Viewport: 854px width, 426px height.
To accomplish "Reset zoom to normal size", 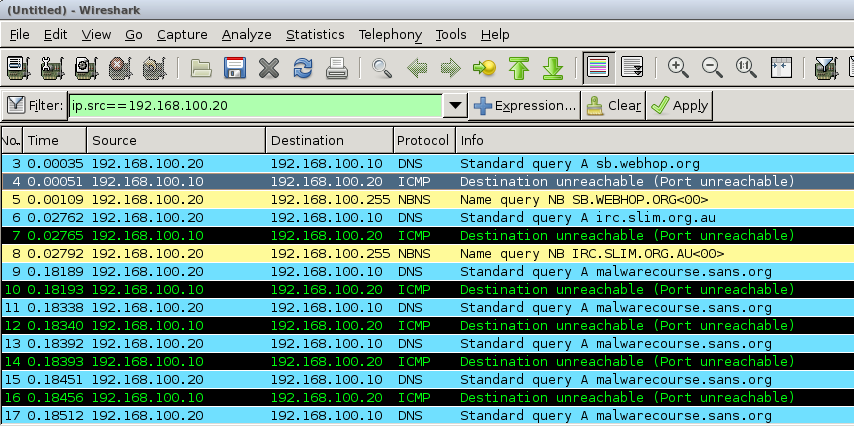I will 746,68.
